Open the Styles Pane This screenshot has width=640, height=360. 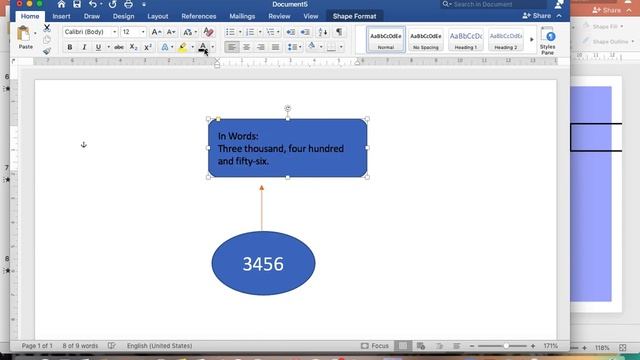[x=547, y=41]
